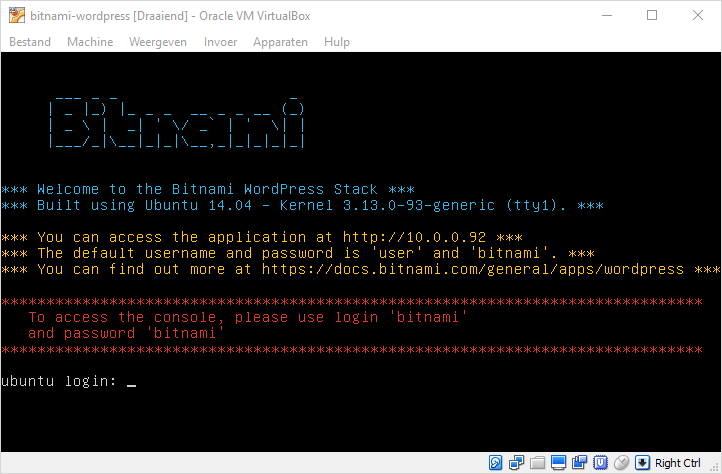Click the Right Ctrl host key label

point(677,463)
